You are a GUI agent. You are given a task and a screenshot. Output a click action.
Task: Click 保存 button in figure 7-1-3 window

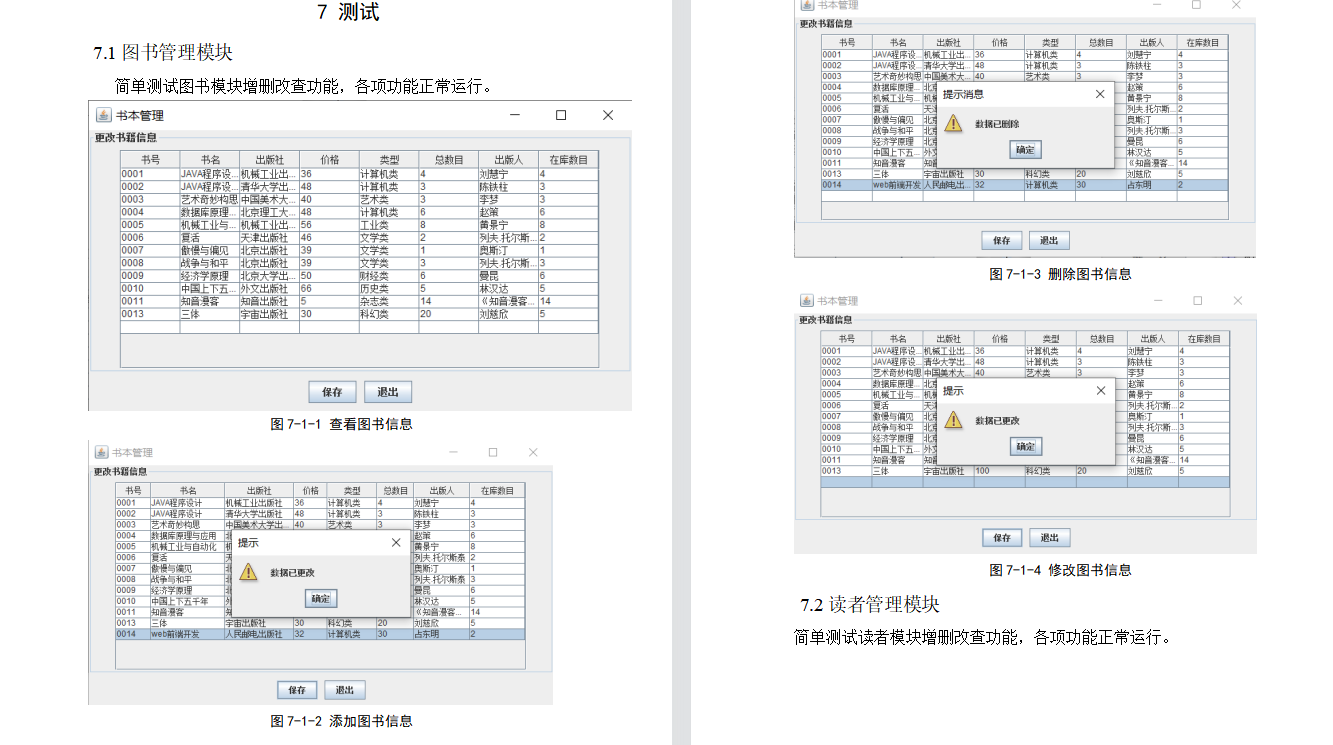coord(1001,241)
